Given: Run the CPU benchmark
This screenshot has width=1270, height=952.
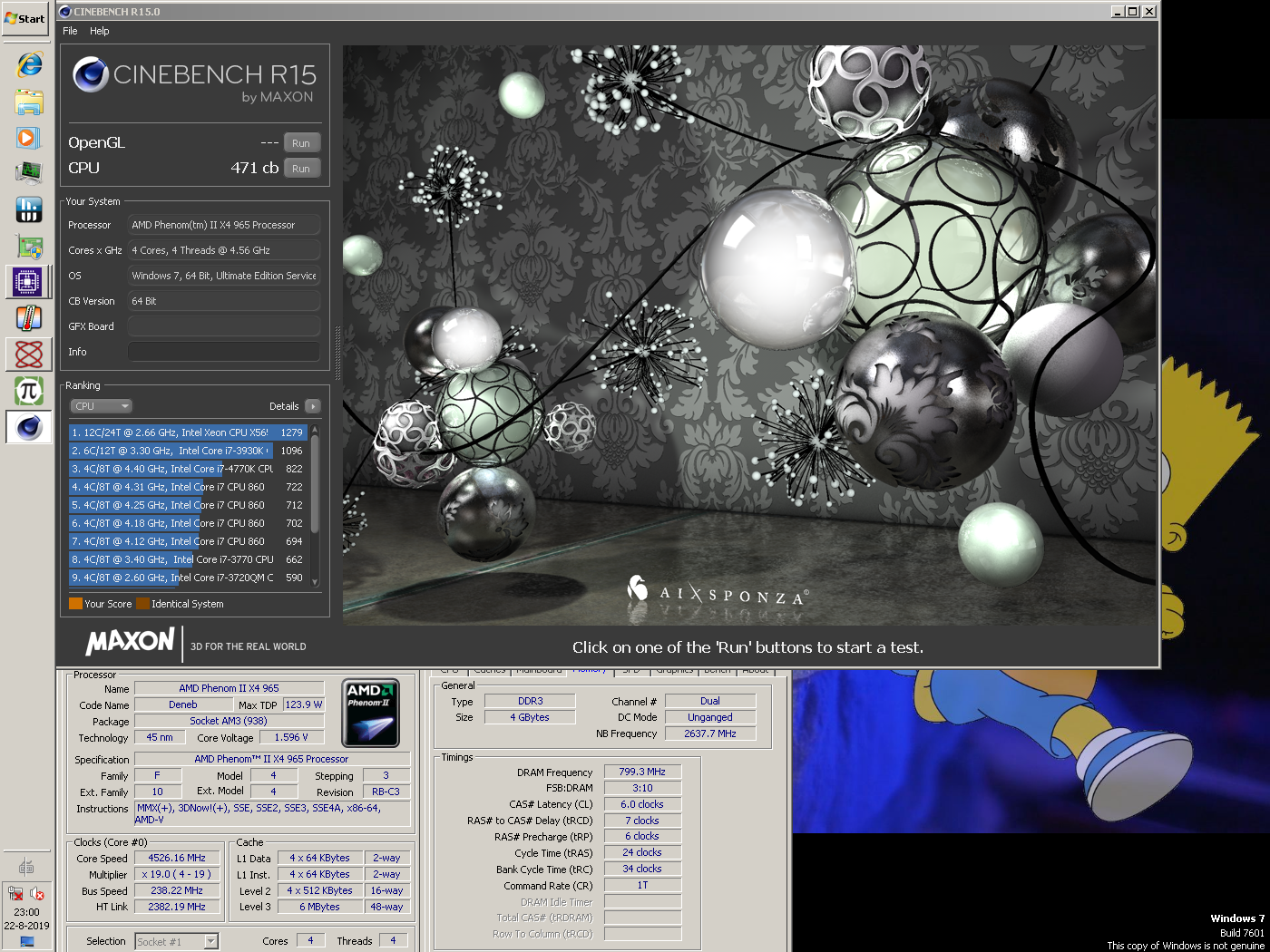Looking at the screenshot, I should 301,169.
